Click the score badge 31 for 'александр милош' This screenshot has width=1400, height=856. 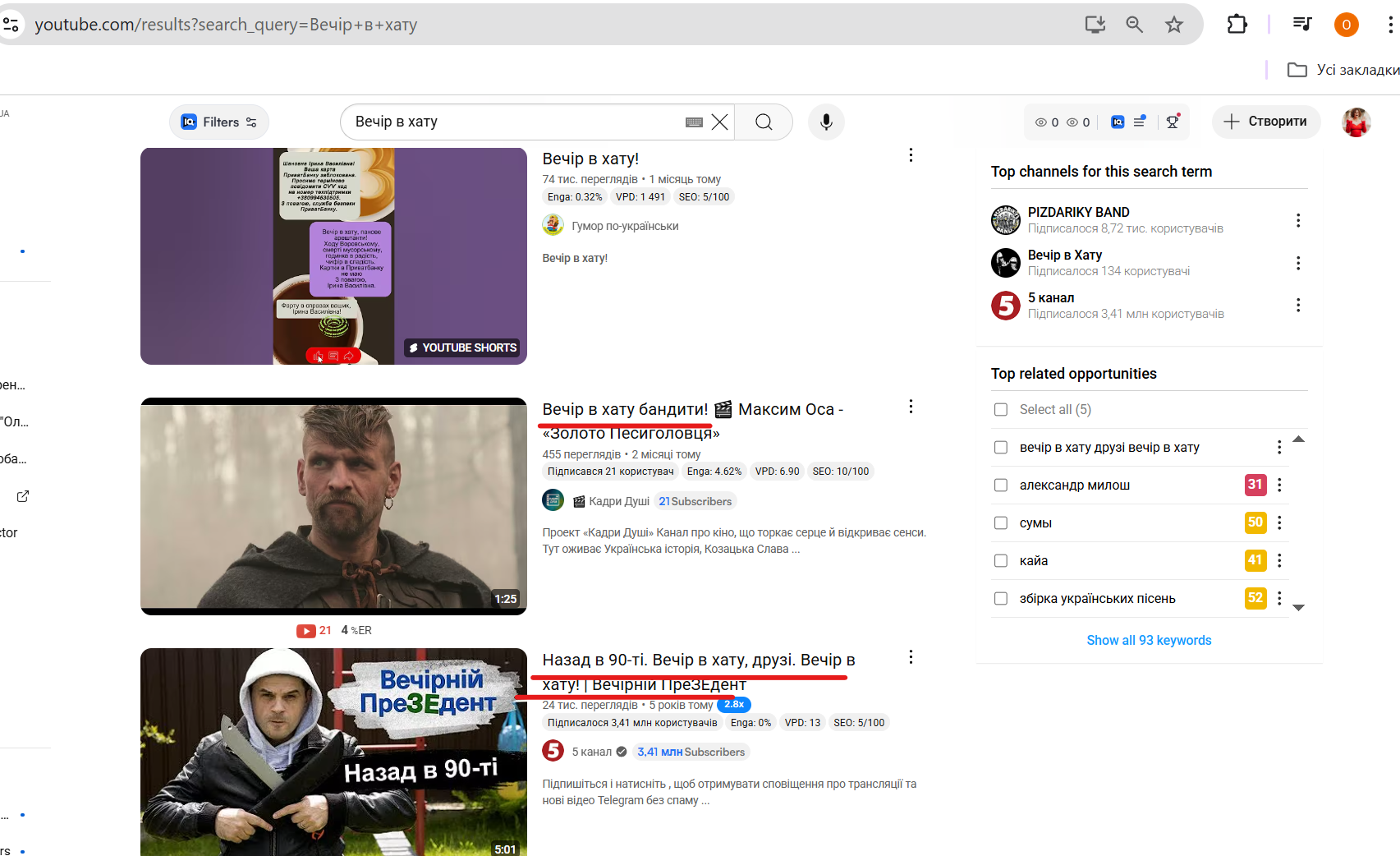coord(1255,485)
